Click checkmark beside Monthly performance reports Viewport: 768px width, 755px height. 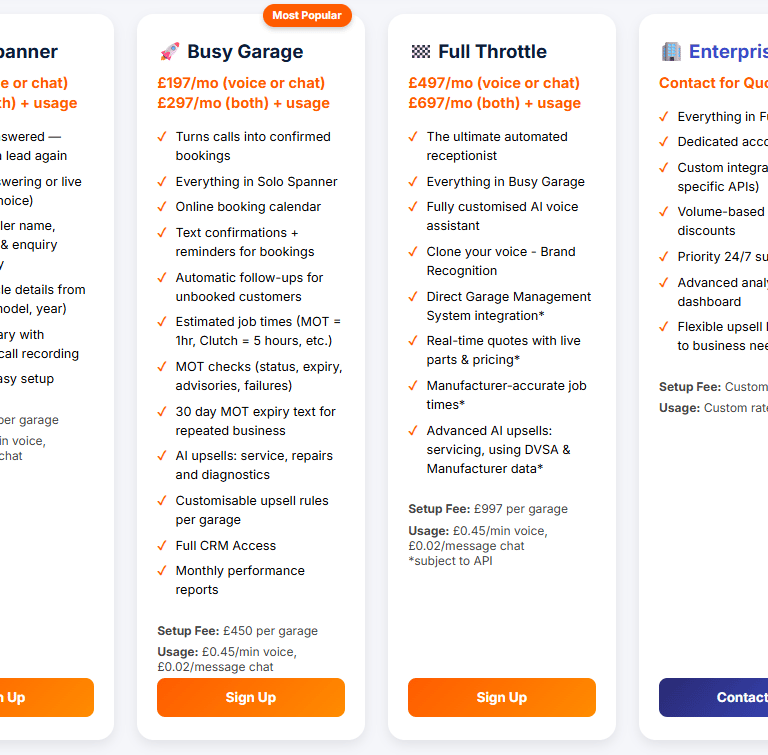pyautogui.click(x=162, y=571)
